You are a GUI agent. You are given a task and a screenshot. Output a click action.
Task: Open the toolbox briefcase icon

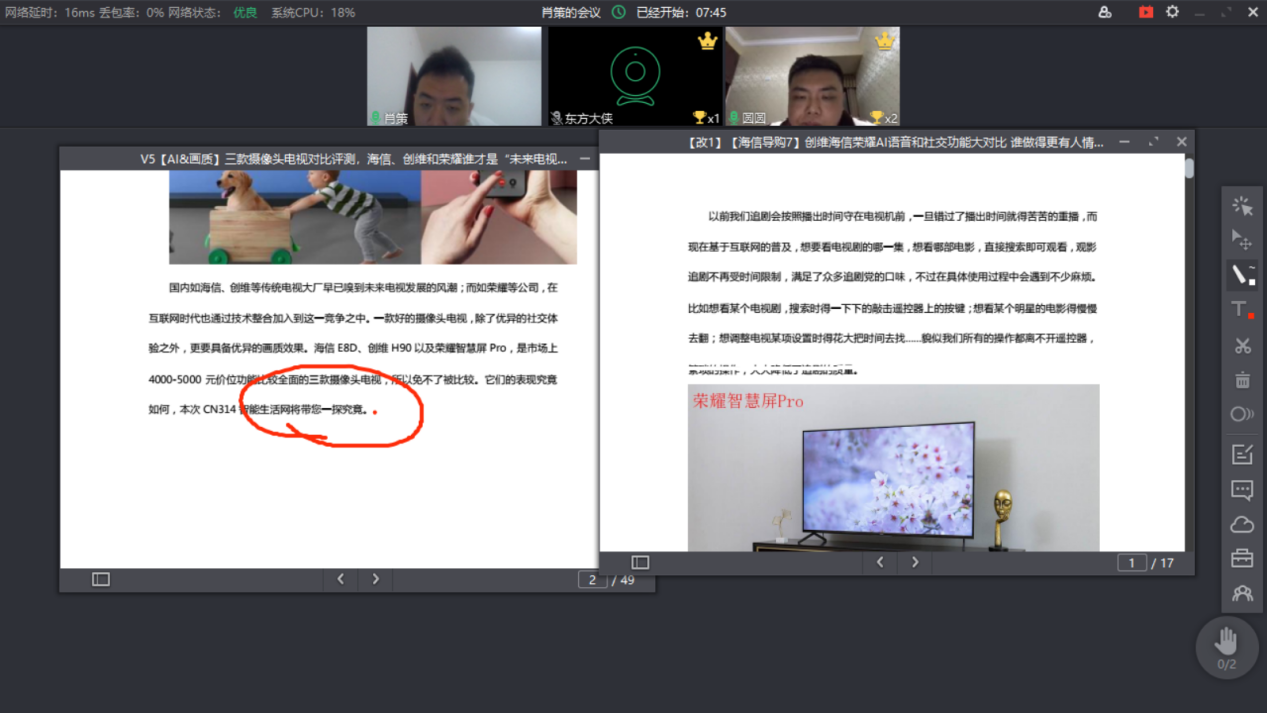click(1242, 558)
